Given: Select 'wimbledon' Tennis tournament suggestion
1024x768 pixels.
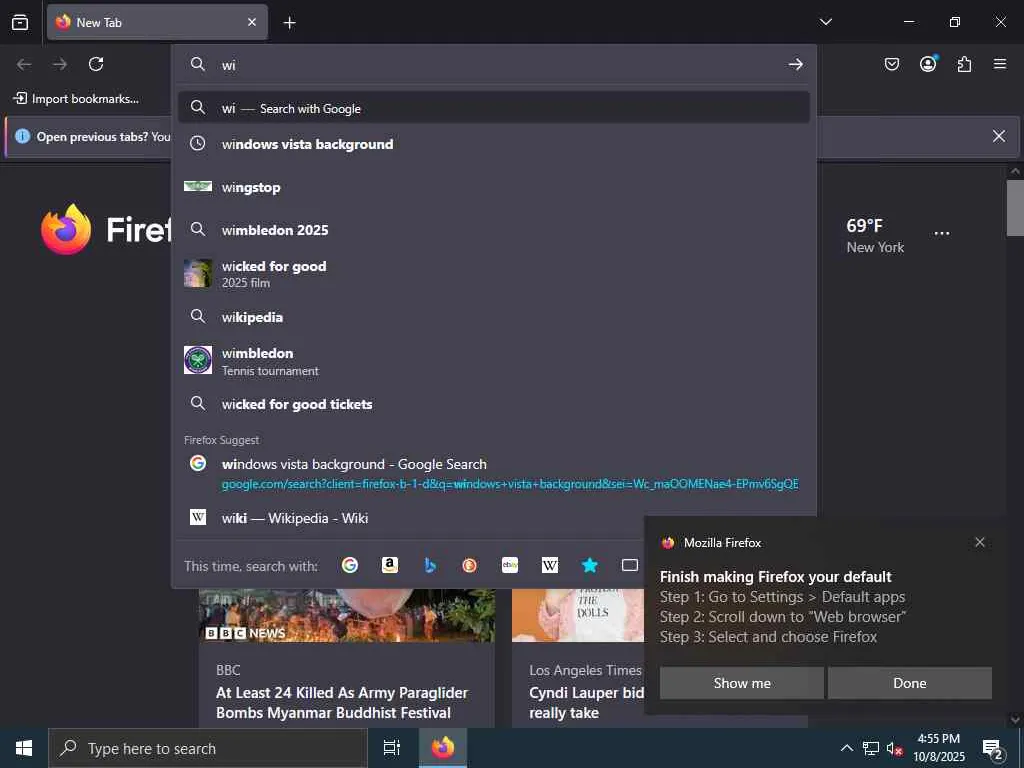Looking at the screenshot, I should tap(494, 360).
